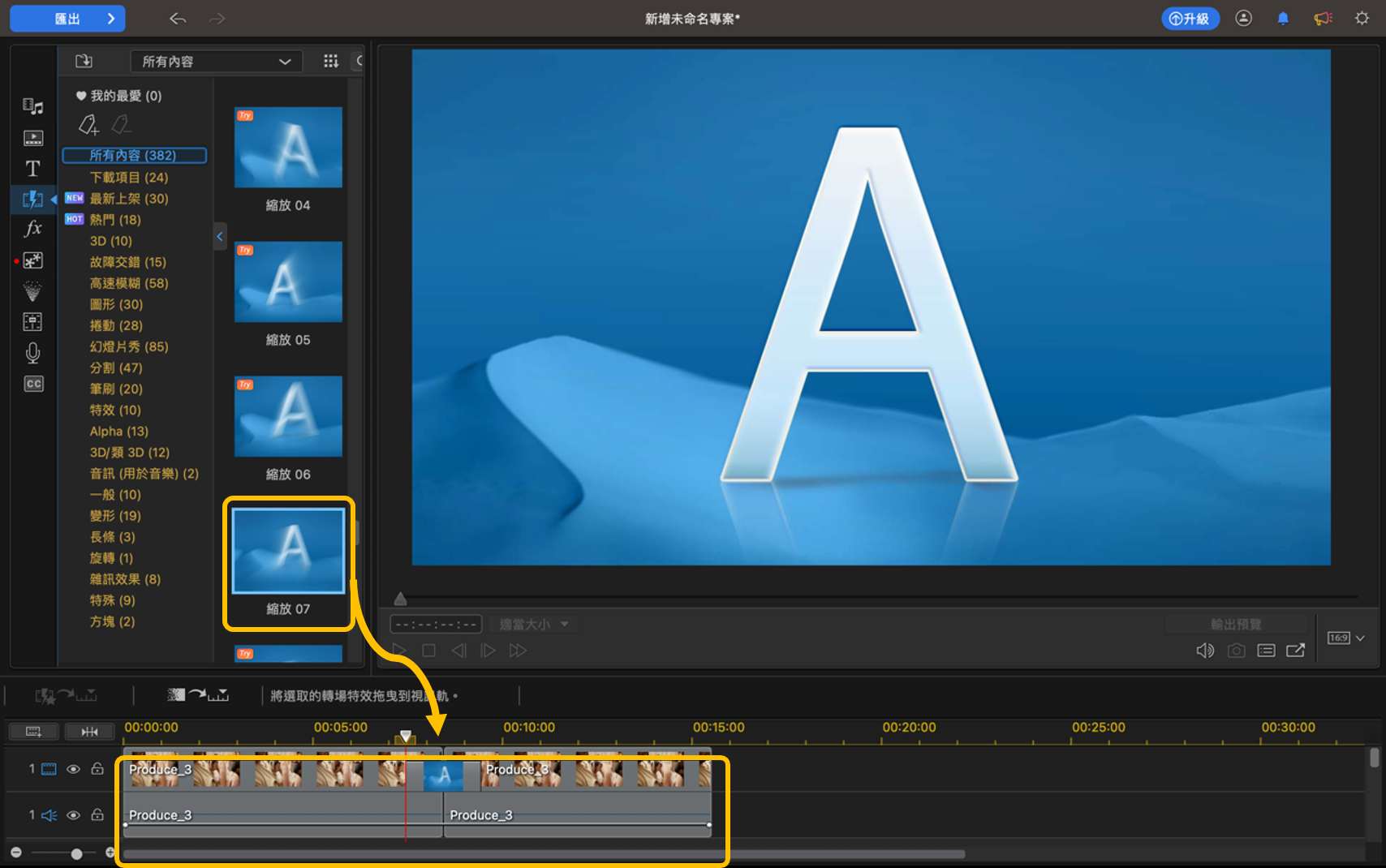Image resolution: width=1386 pixels, height=868 pixels.
Task: Click the preview scrubber triangle handle
Action: [x=400, y=599]
